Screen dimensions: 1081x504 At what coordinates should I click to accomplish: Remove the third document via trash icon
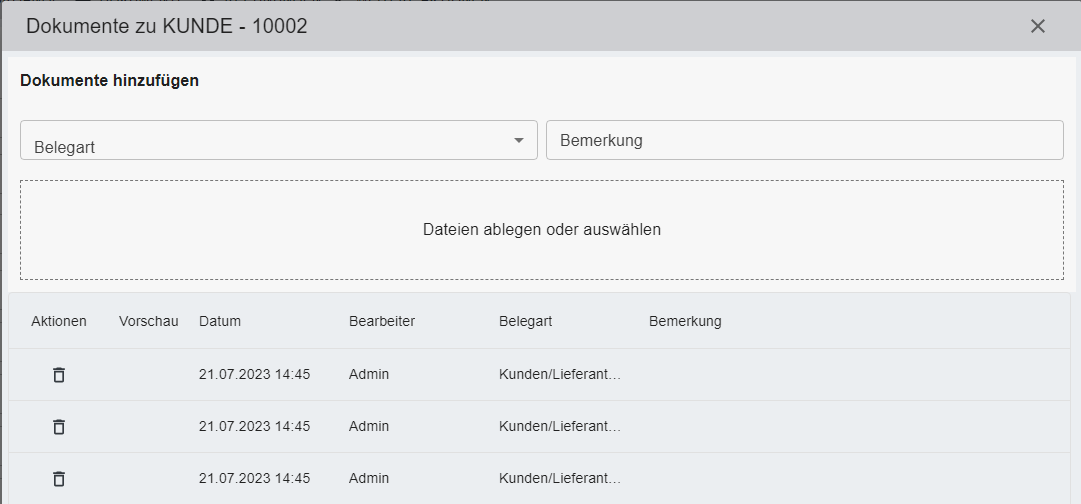[x=59, y=479]
